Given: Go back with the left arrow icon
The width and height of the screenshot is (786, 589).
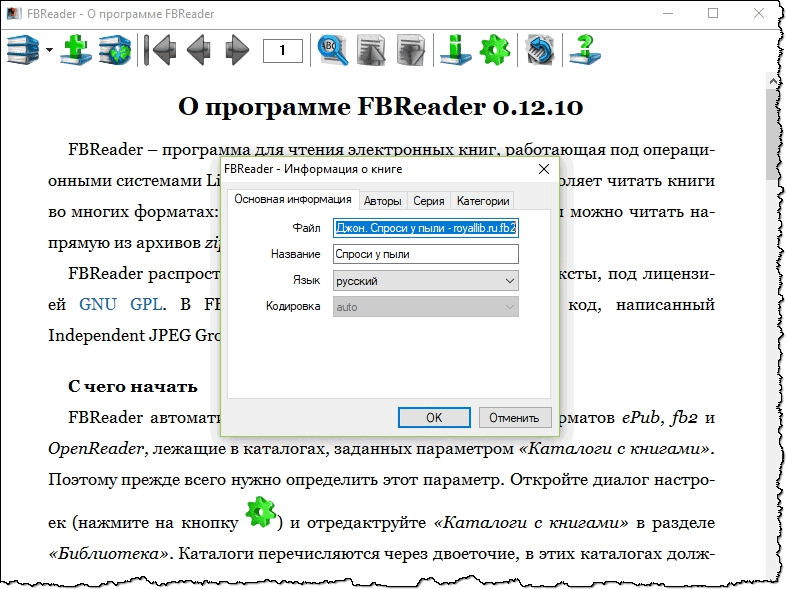Looking at the screenshot, I should click(199, 50).
